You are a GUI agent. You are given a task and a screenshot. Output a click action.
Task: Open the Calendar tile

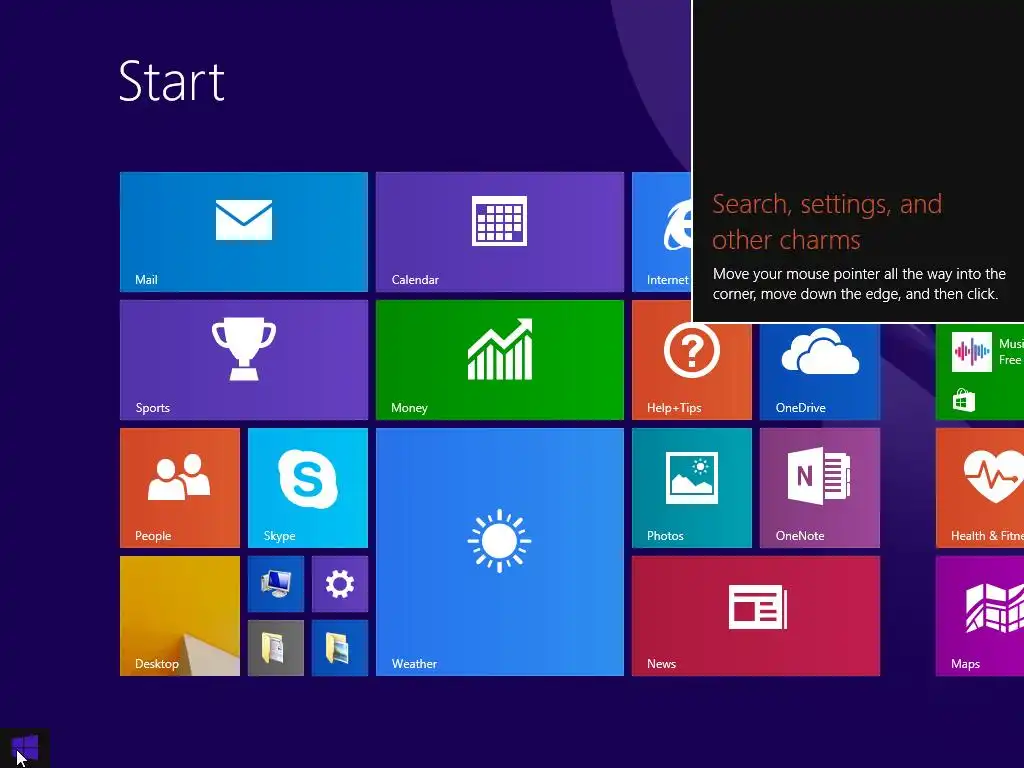point(500,232)
